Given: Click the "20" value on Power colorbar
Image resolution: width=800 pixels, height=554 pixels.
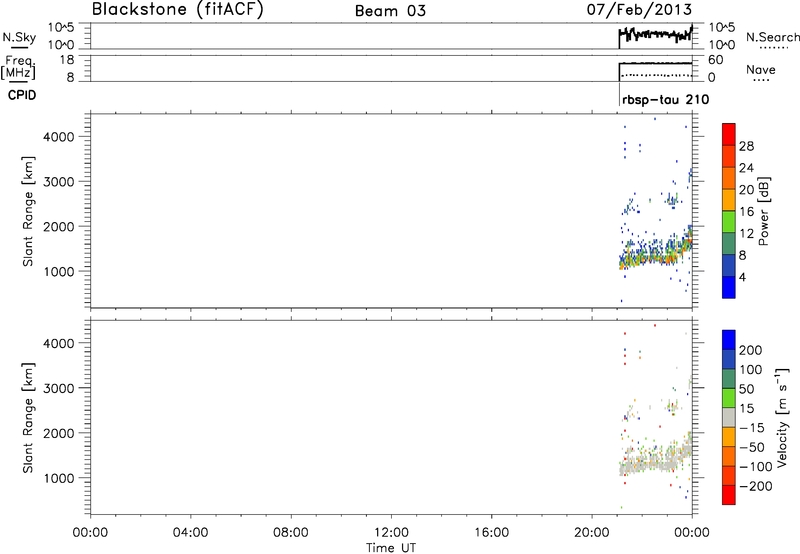Looking at the screenshot, I should [x=746, y=190].
